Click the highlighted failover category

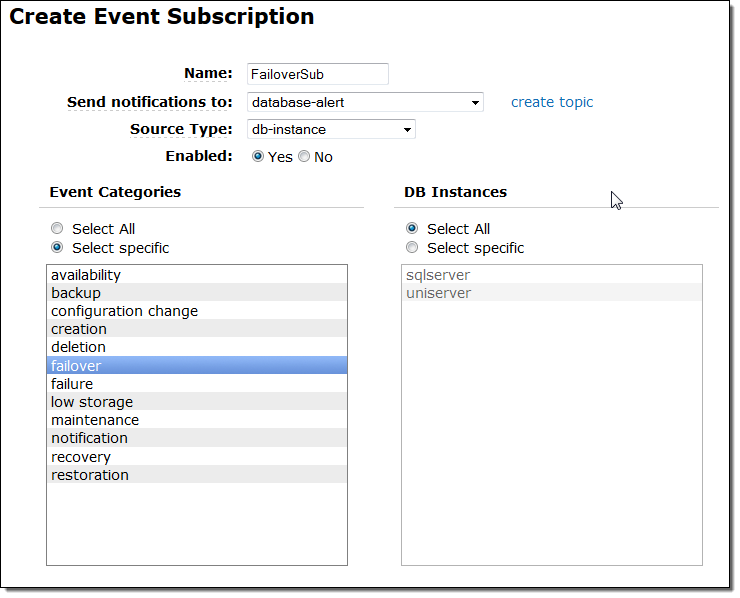point(76,366)
